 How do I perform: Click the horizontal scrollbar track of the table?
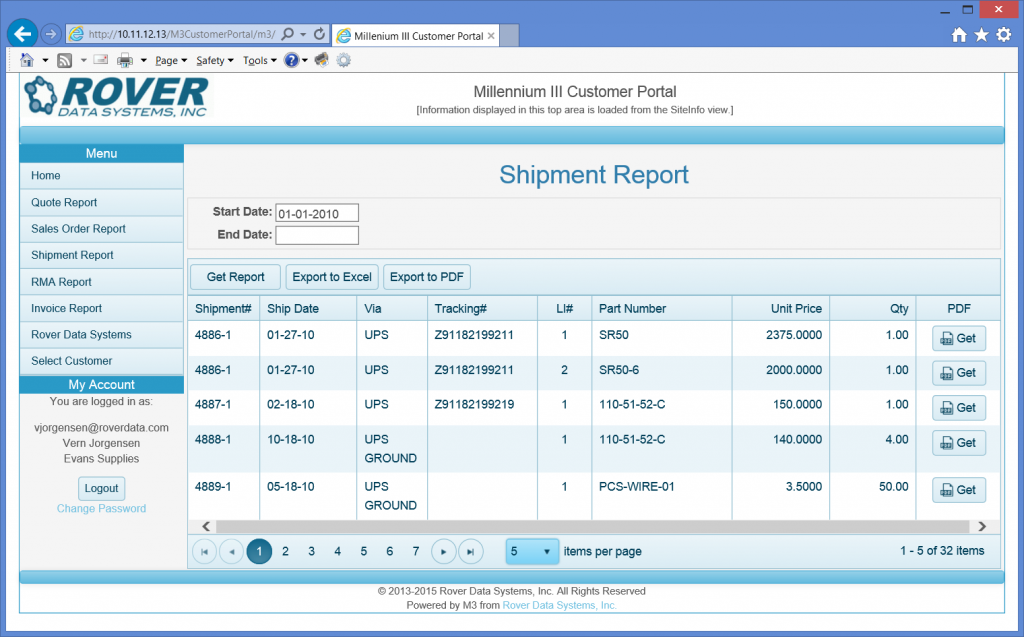coord(592,526)
